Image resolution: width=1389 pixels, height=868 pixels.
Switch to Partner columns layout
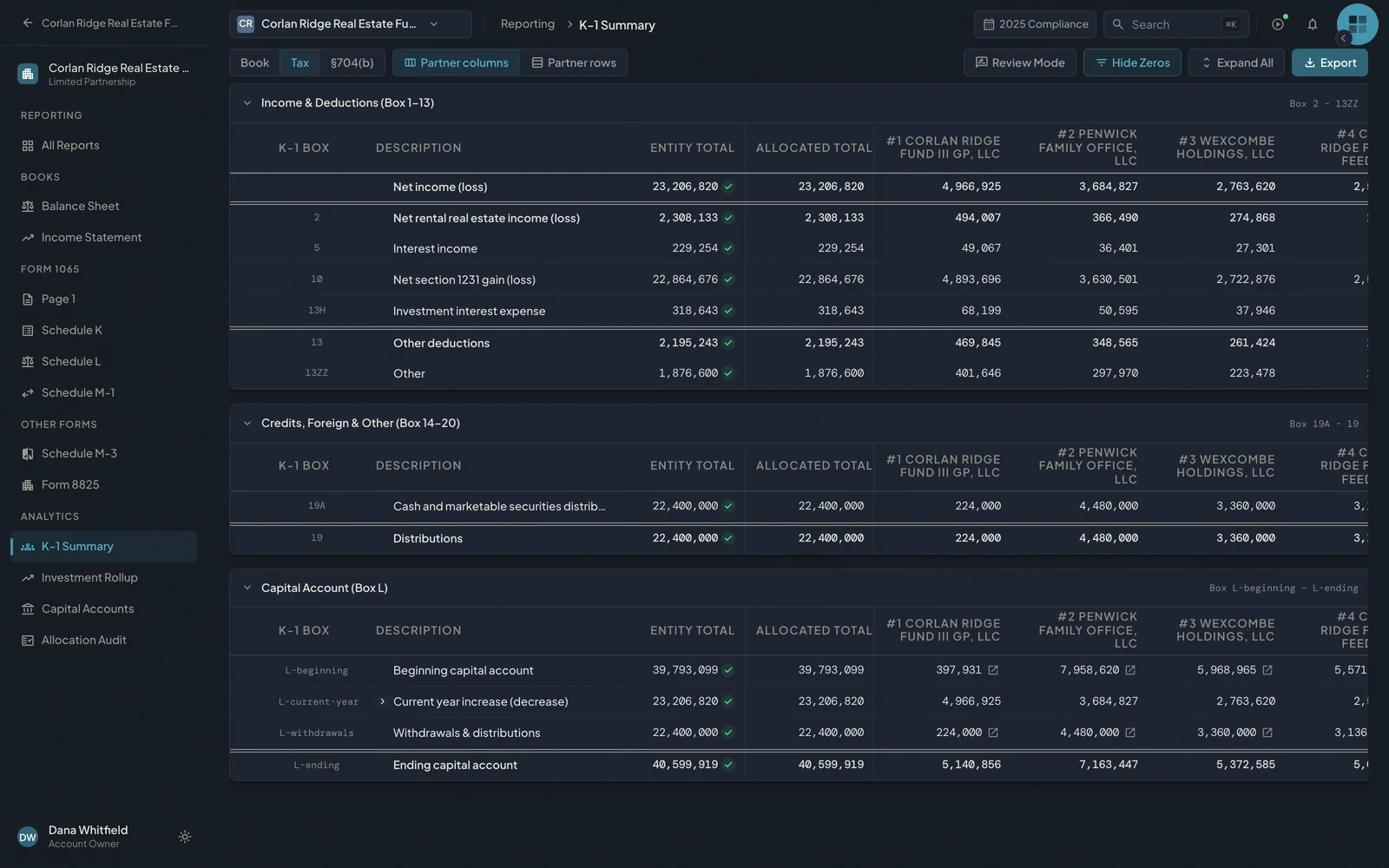457,62
